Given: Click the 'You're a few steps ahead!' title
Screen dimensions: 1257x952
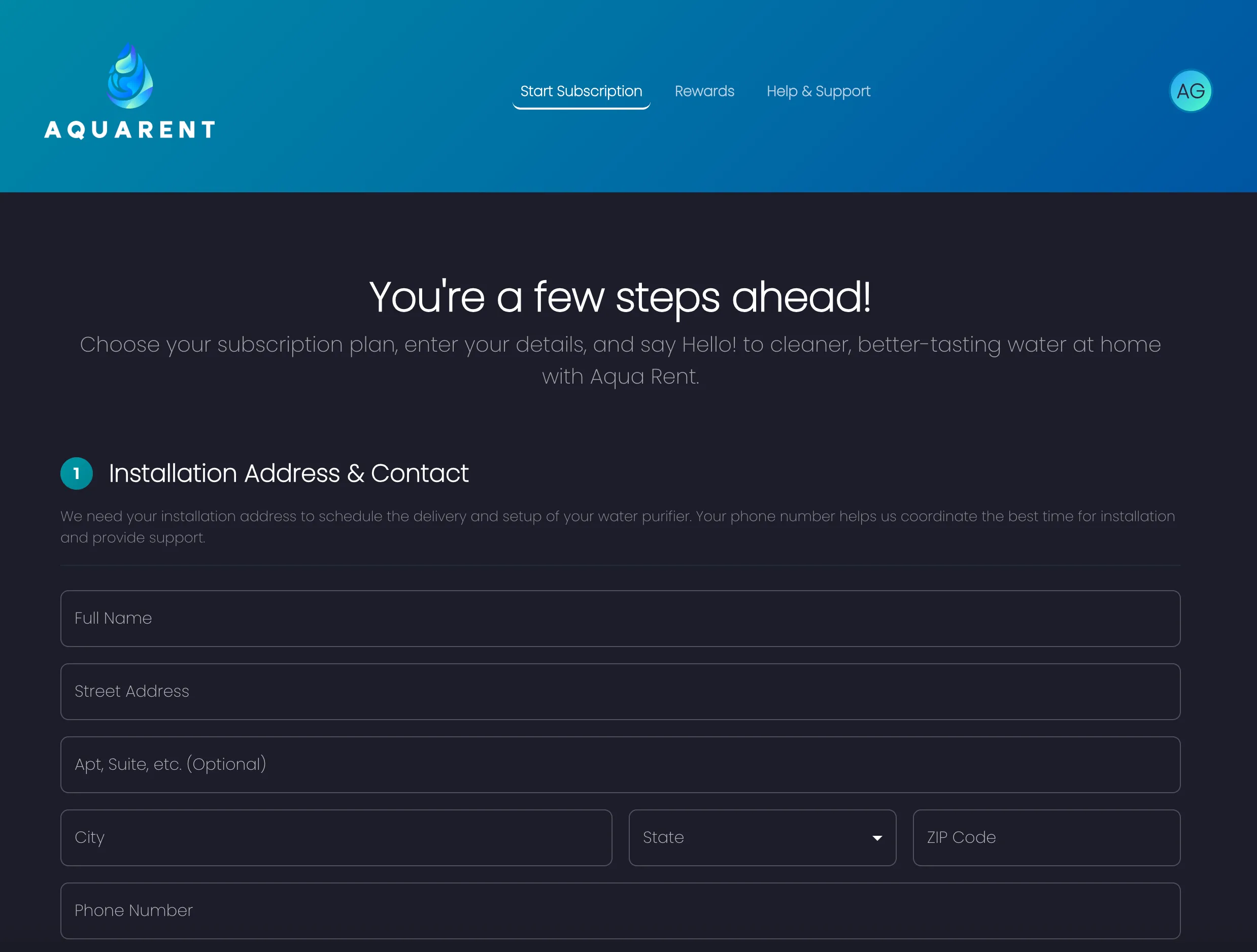Looking at the screenshot, I should pyautogui.click(x=620, y=297).
